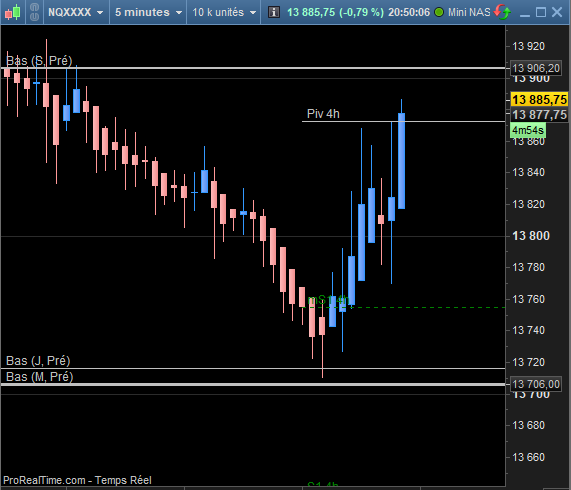
Task: Click the 4m54s candle countdown label
Action: [528, 130]
